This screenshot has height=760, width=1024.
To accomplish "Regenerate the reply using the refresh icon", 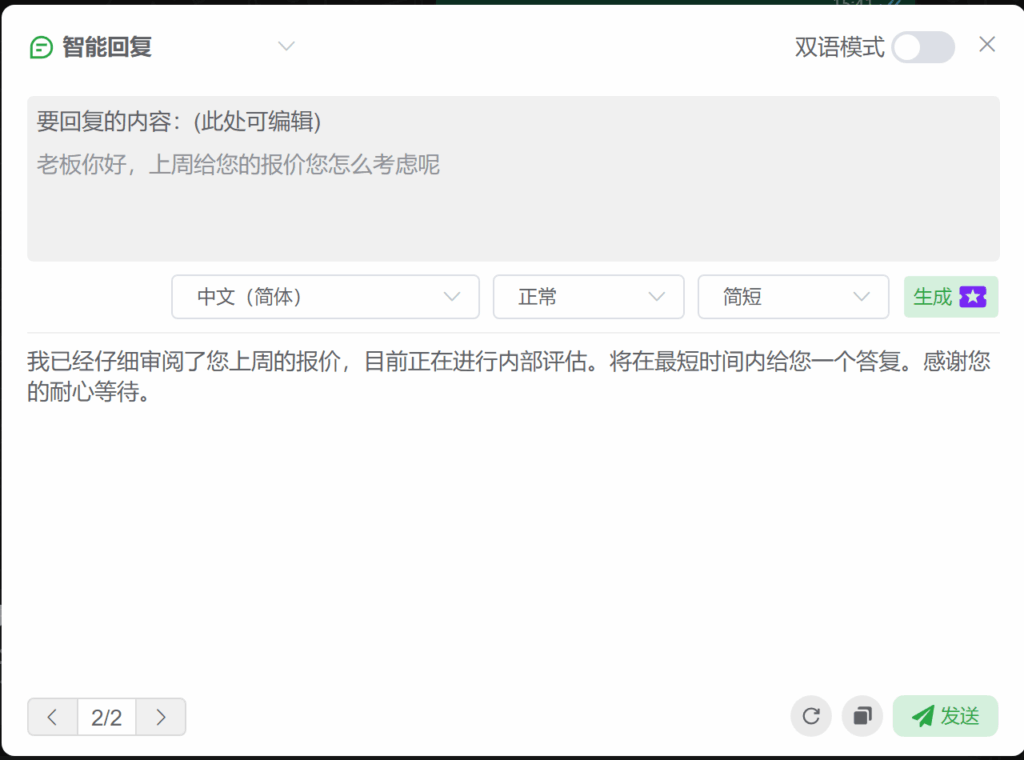I will (x=810, y=716).
